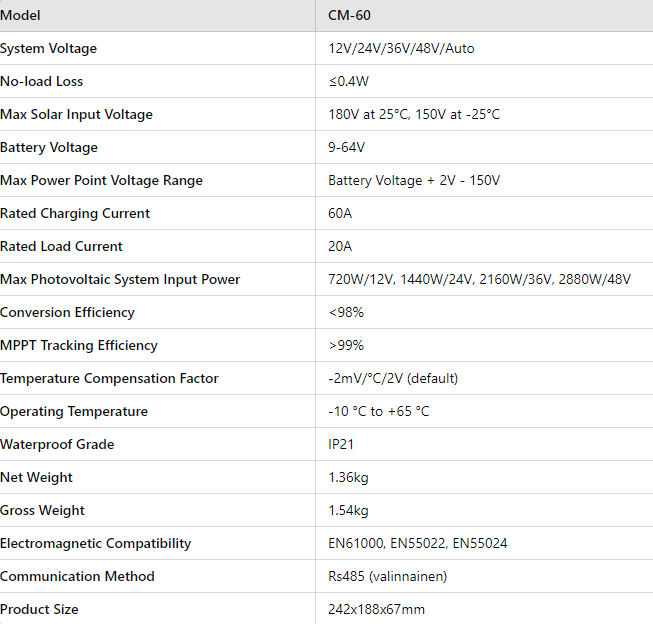Select the EN61000, EN55022, EN55024 cell
653x624 pixels.
point(417,543)
